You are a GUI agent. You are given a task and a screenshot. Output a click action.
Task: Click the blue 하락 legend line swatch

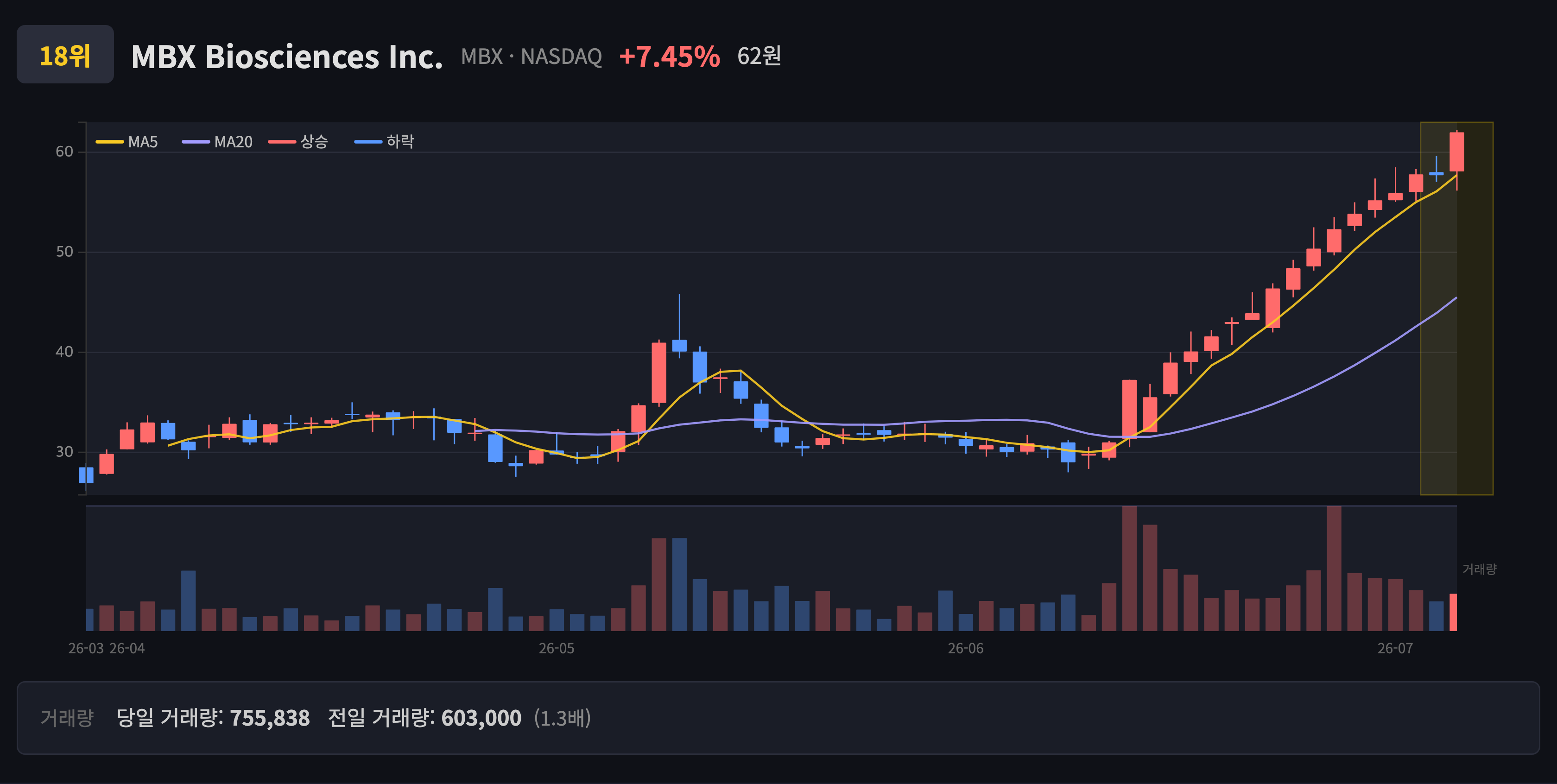click(368, 142)
